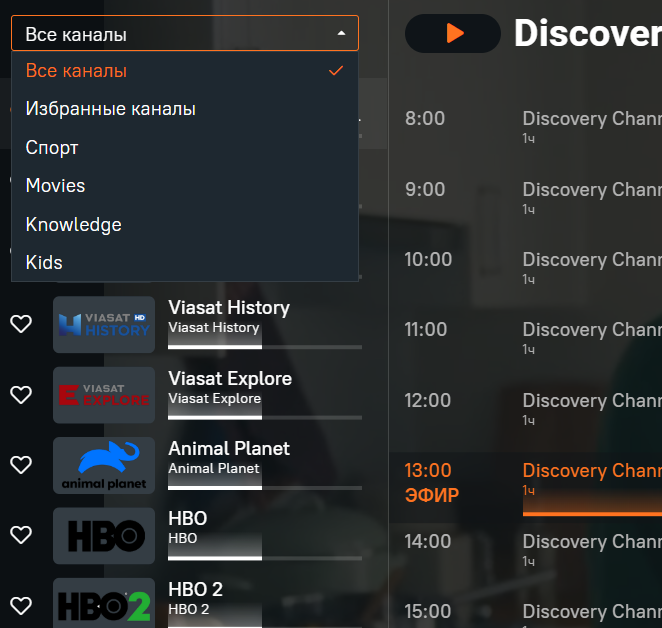This screenshot has height=628, width=662.
Task: Click the HBO 2 channel title
Action: (x=195, y=589)
